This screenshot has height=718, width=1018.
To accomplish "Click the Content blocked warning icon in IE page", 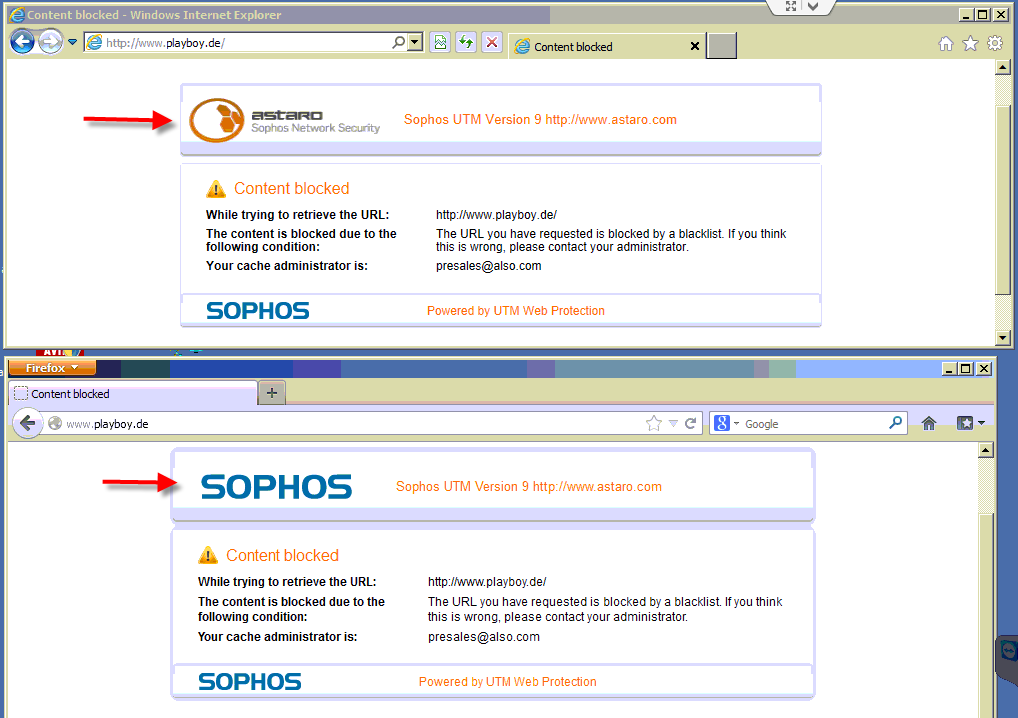I will (x=216, y=189).
